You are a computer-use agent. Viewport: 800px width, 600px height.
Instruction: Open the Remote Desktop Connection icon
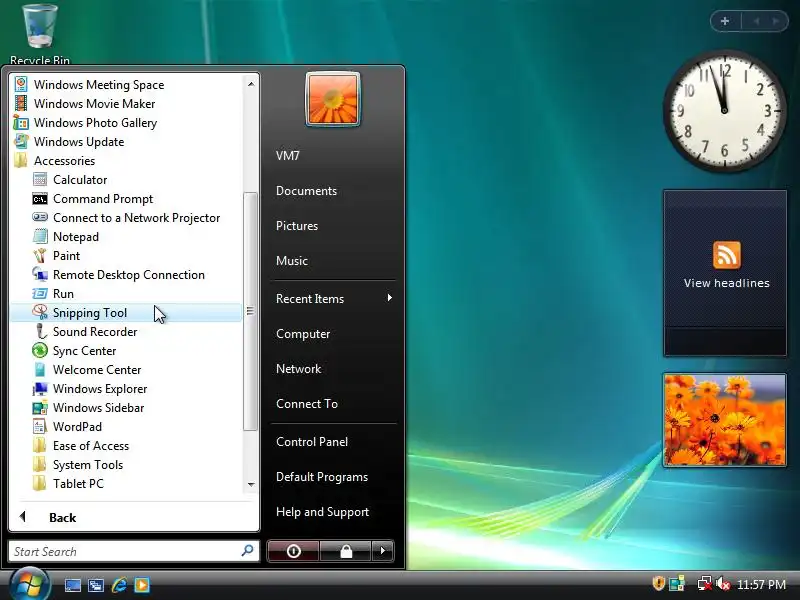(40, 274)
